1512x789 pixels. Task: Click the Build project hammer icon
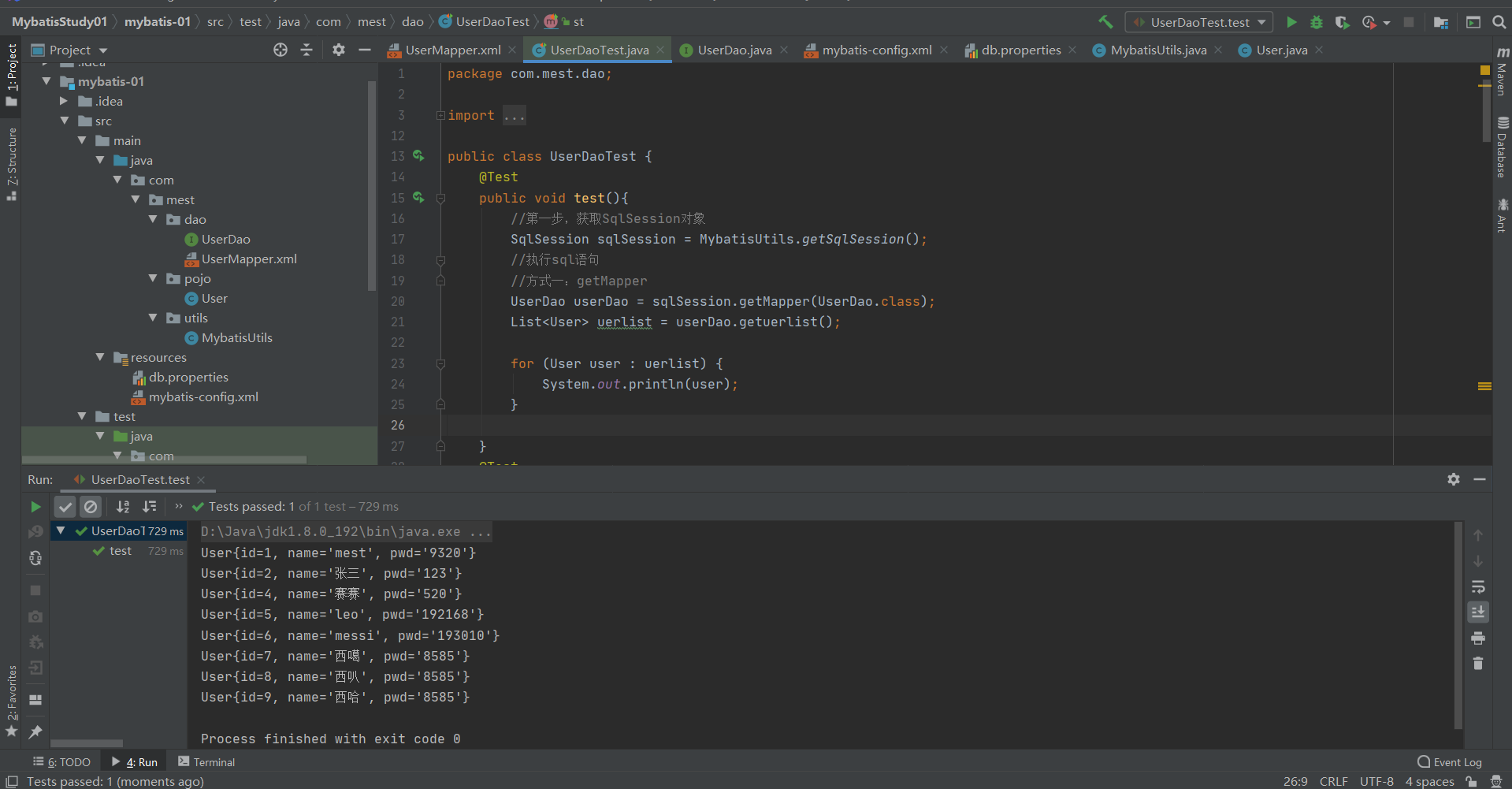click(x=1106, y=22)
